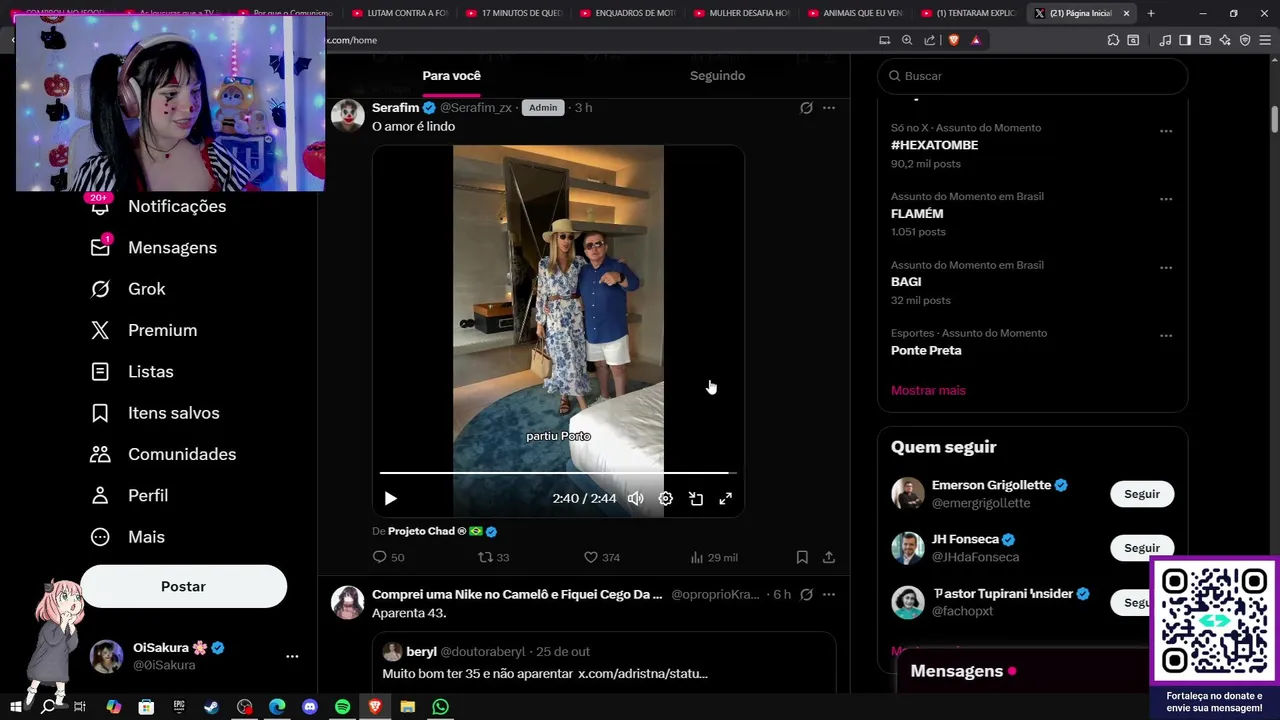Reply to Serafim's post with 50 comments
Viewport: 1280px width, 720px height.
[388, 557]
